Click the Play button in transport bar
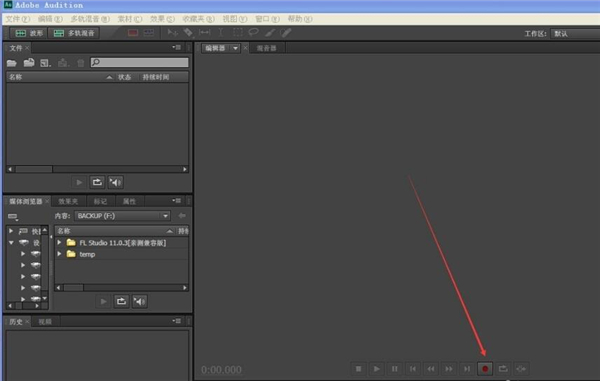Image resolution: width=600 pixels, height=381 pixels. (377, 369)
